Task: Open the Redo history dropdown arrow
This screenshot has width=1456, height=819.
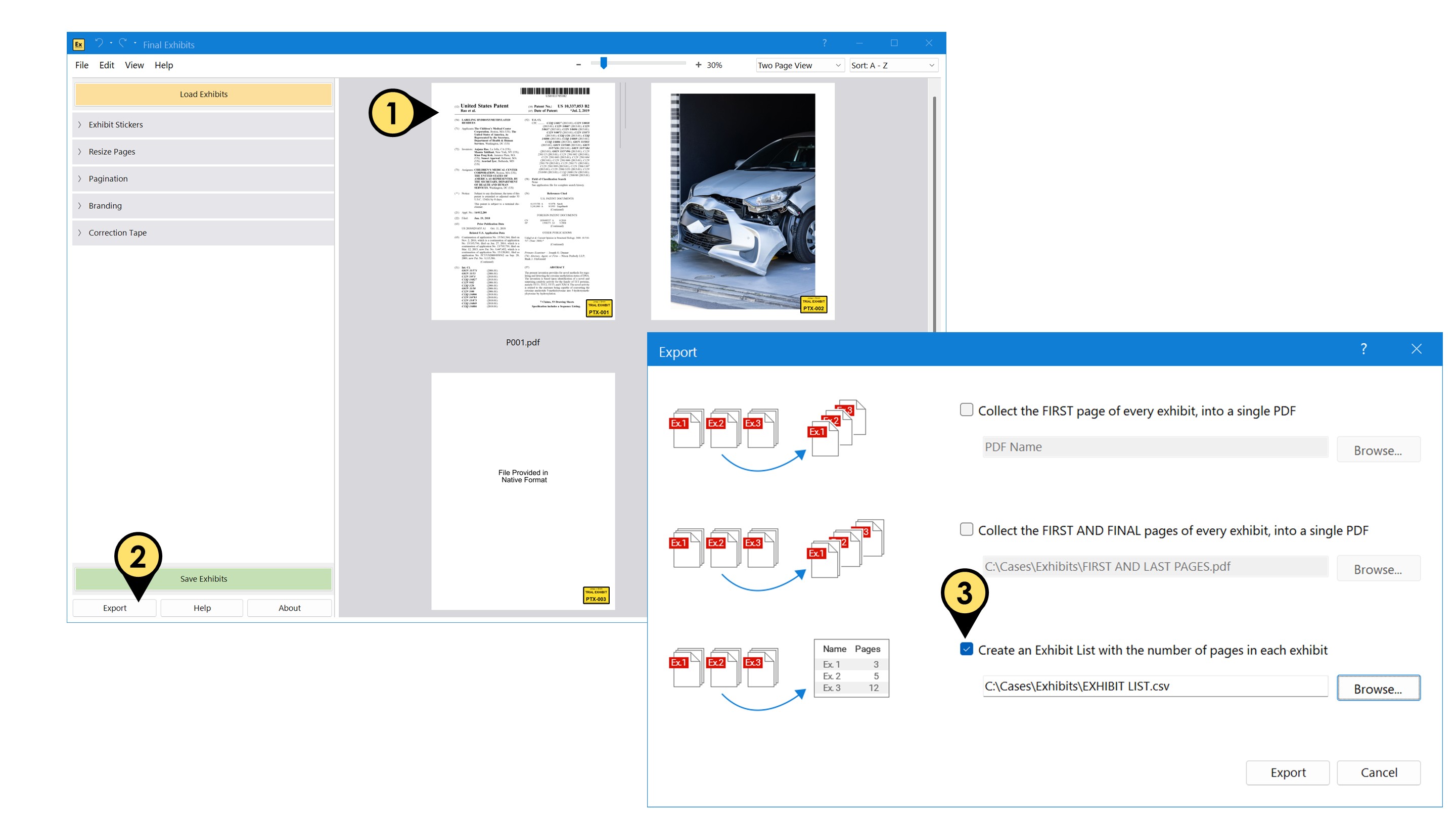Action: [x=134, y=44]
